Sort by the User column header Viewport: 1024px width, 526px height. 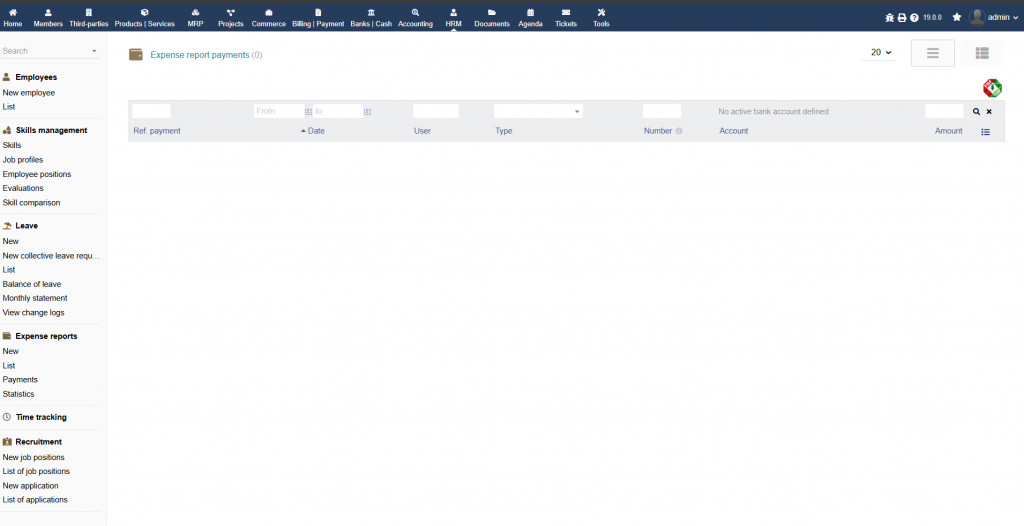[423, 131]
